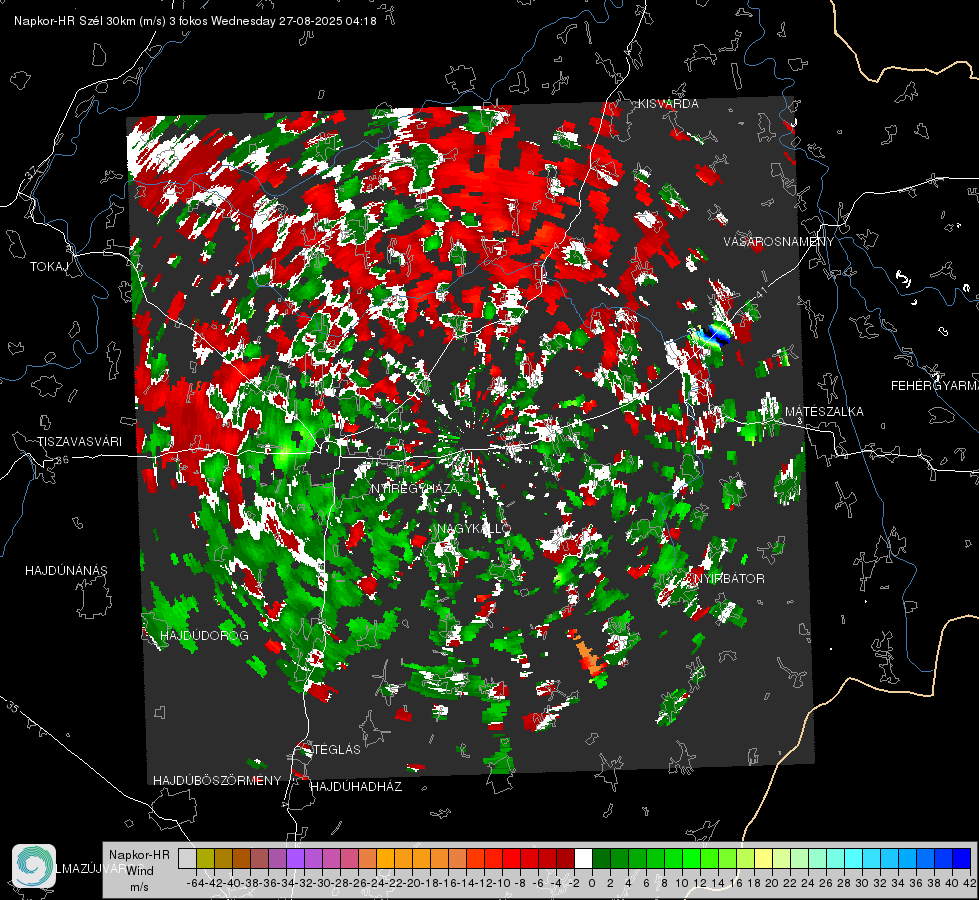The width and height of the screenshot is (979, 900).
Task: Click the bright green swatch between 10 and 12
Action: [691, 858]
